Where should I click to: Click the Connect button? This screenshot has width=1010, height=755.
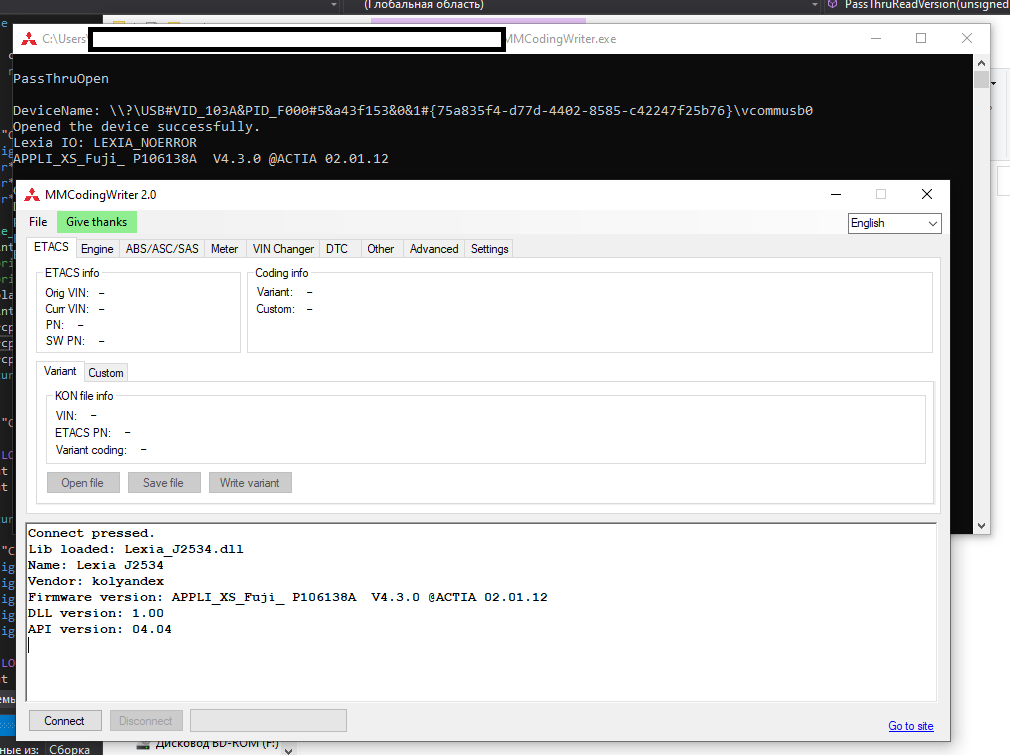(64, 721)
